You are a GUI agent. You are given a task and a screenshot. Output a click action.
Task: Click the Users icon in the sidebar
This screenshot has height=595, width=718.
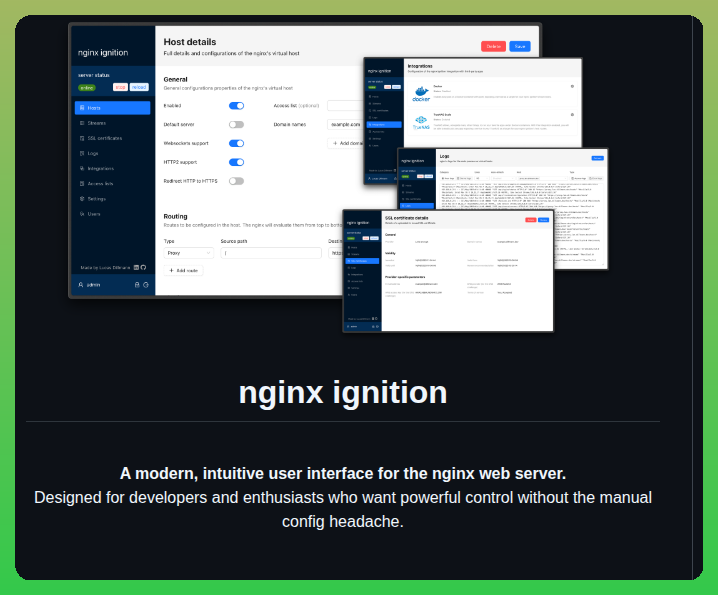coord(82,214)
